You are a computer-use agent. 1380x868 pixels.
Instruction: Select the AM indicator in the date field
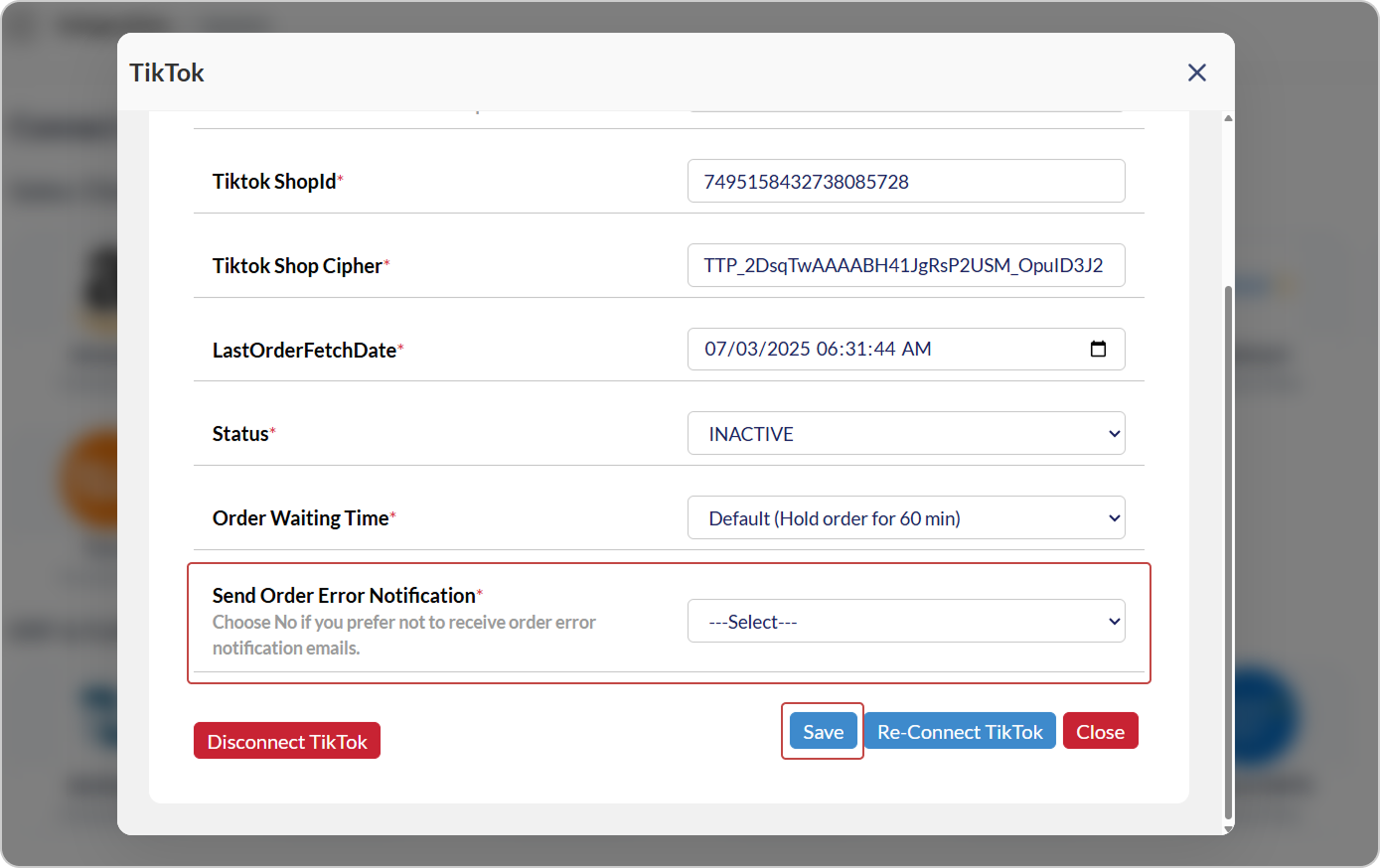[916, 350]
